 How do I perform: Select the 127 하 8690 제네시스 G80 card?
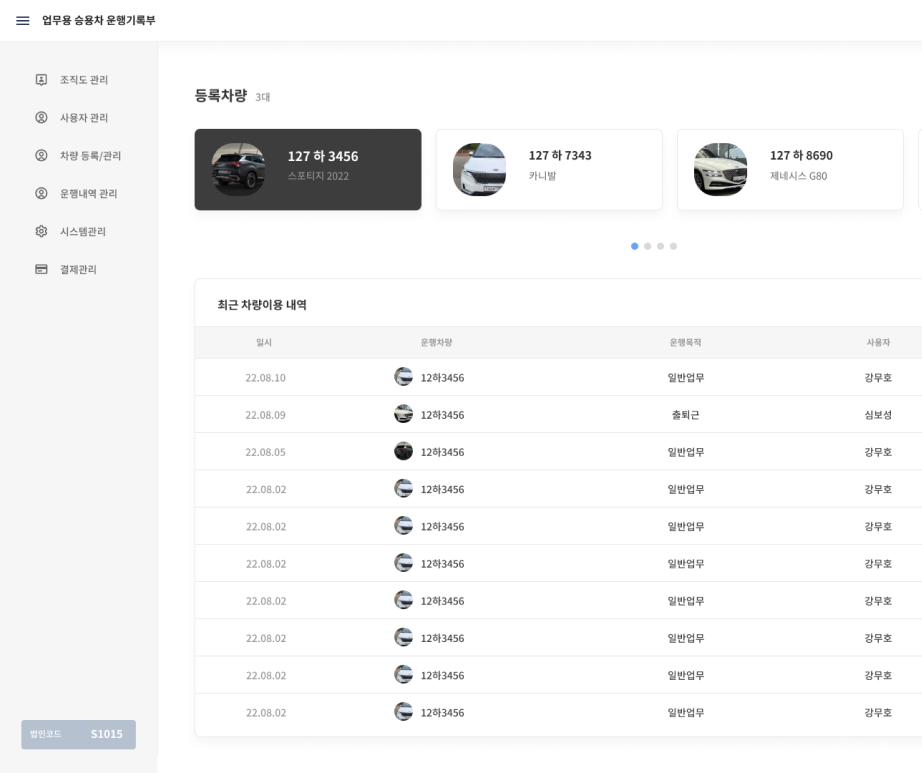click(790, 169)
